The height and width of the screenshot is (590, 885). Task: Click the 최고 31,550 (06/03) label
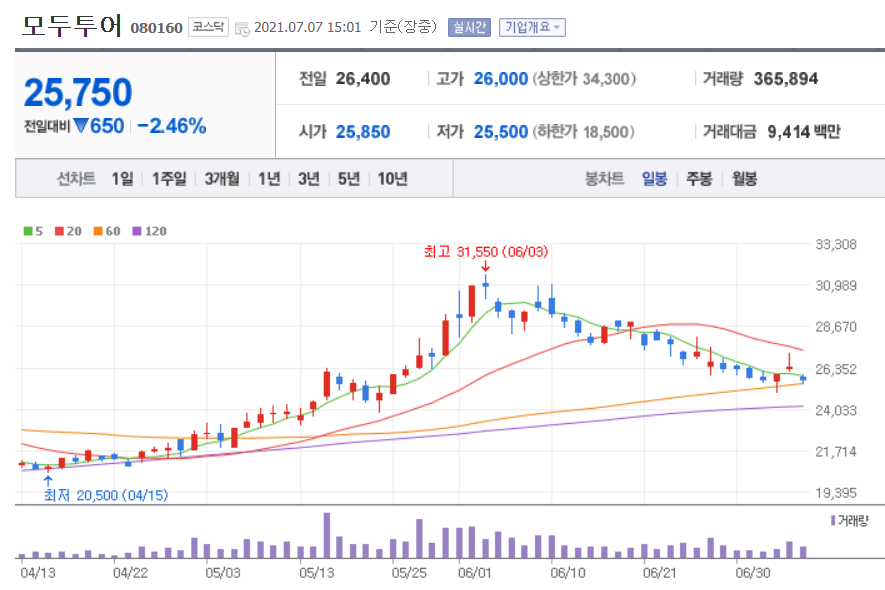486,252
